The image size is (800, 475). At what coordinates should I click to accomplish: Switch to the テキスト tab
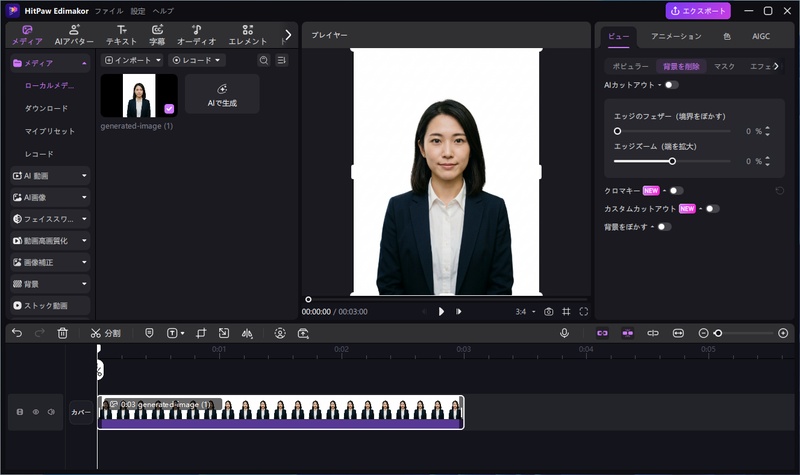(121, 35)
